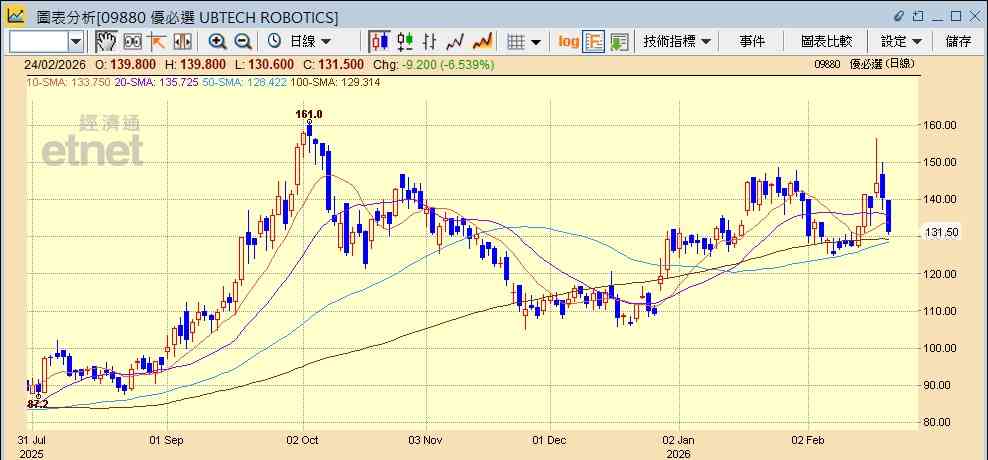This screenshot has height=460, width=988.
Task: Click the 160.00 price axis label
Action: click(941, 125)
